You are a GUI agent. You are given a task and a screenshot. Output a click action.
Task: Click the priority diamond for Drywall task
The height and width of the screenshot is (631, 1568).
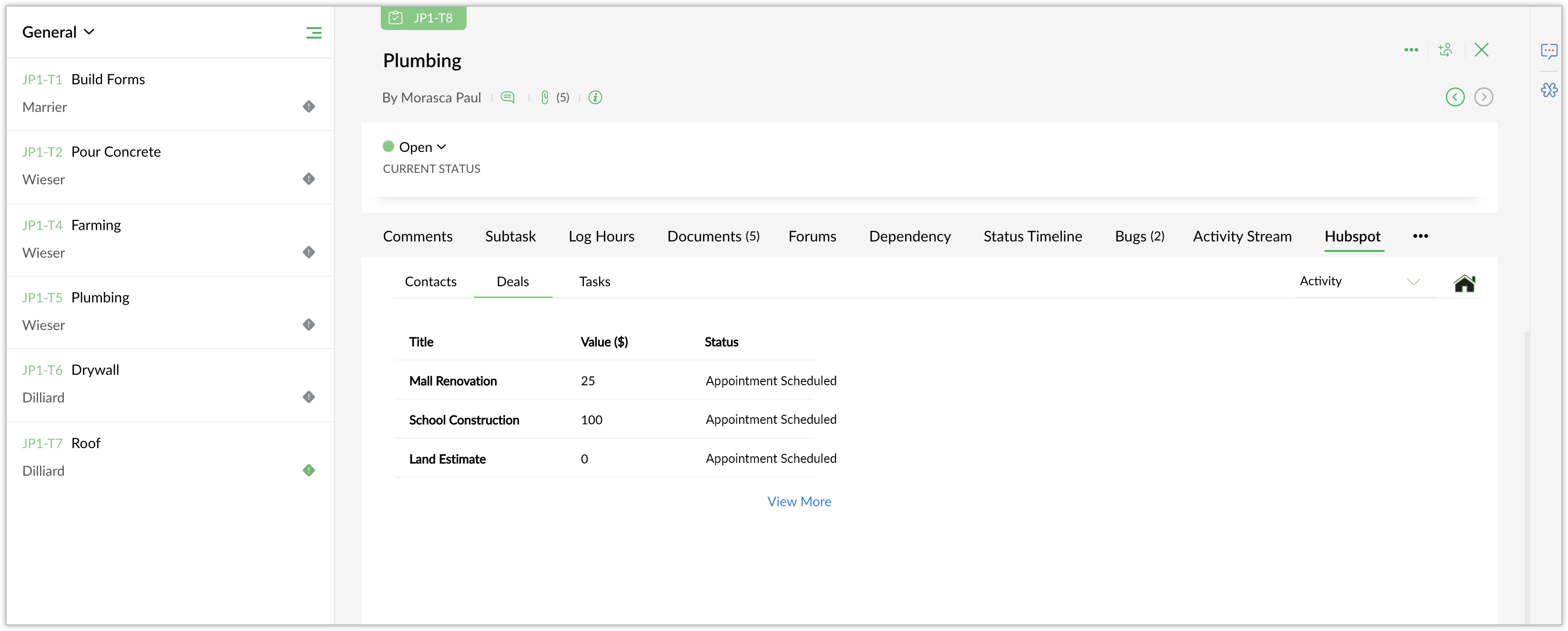[x=309, y=397]
